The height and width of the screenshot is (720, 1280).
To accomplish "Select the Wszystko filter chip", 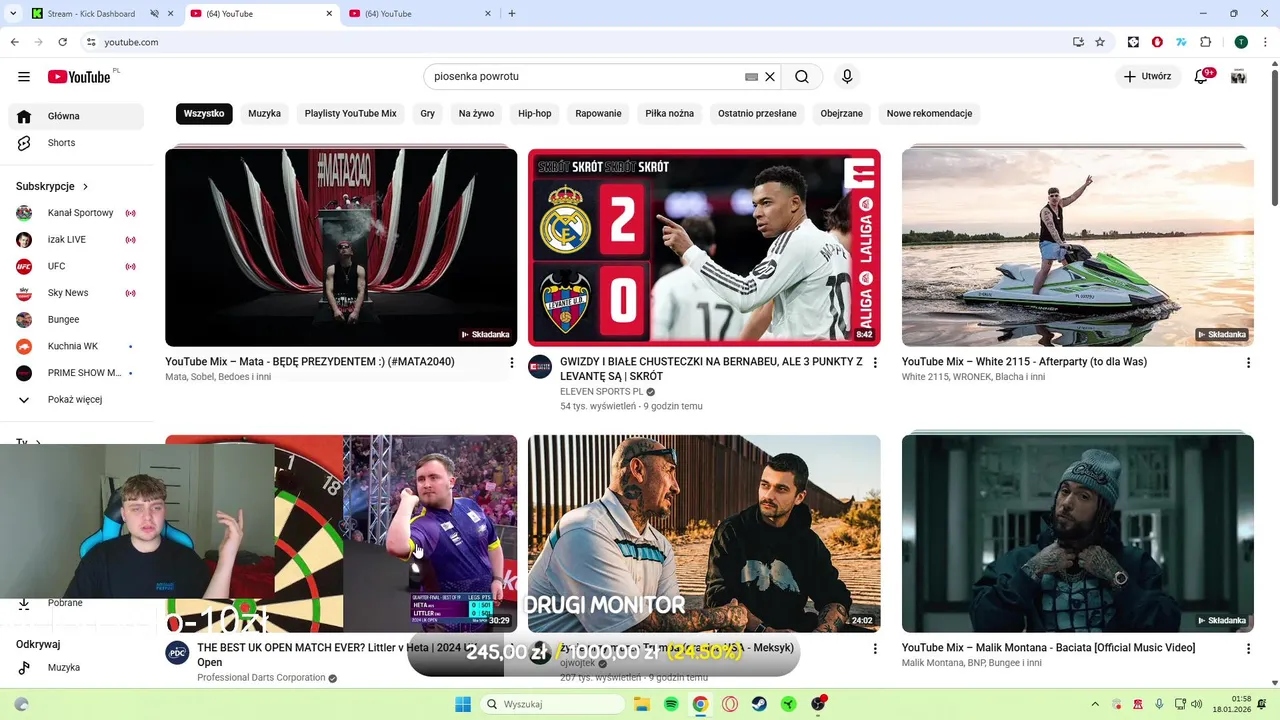I will tap(204, 114).
